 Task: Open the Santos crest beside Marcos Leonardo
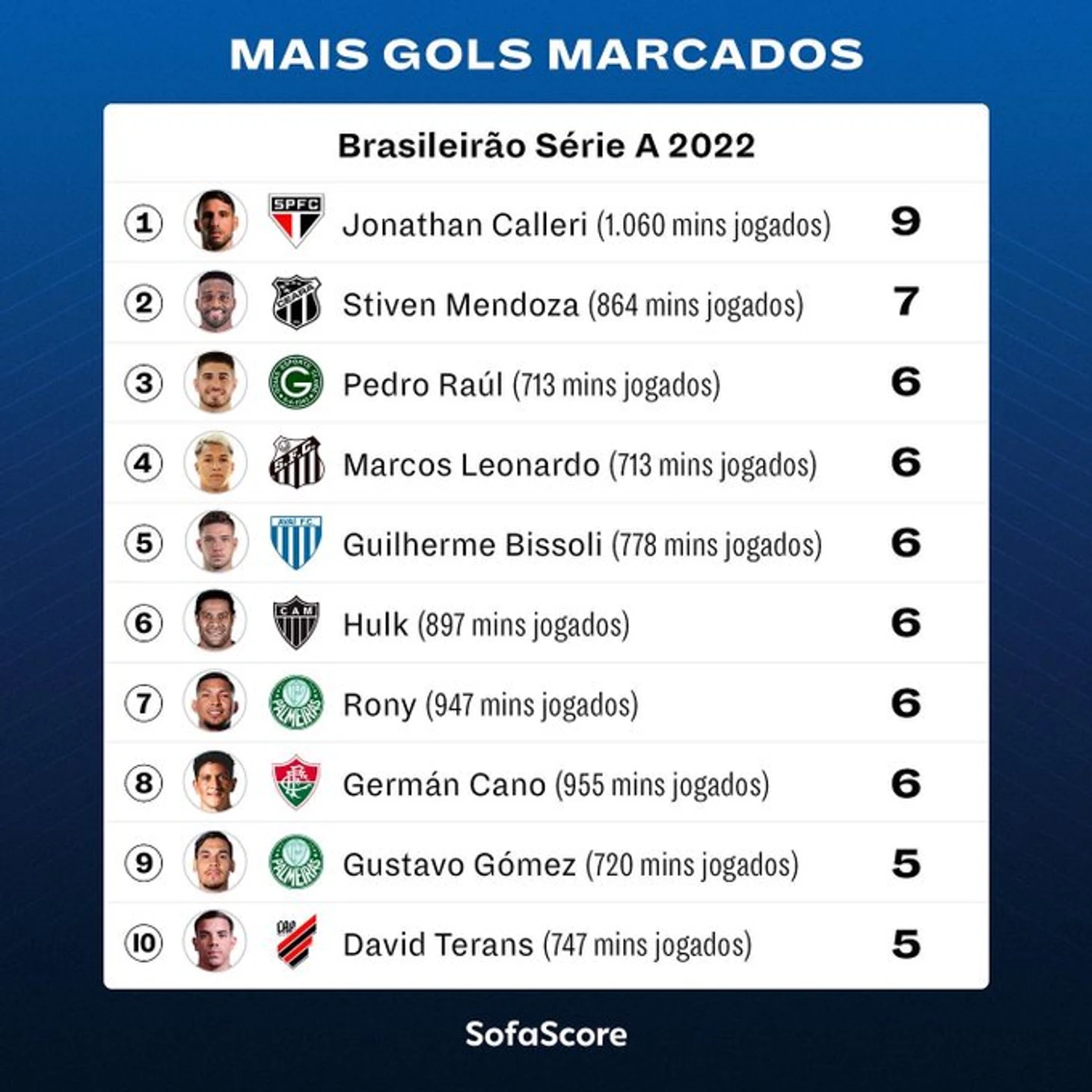[x=296, y=462]
